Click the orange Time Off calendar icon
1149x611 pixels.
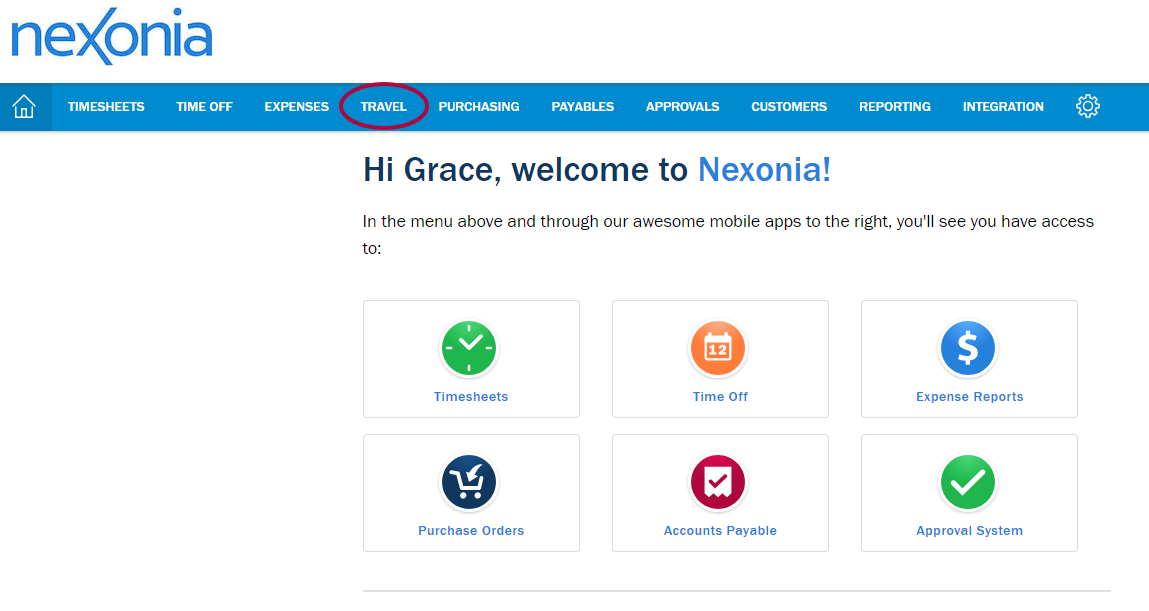pyautogui.click(x=719, y=348)
